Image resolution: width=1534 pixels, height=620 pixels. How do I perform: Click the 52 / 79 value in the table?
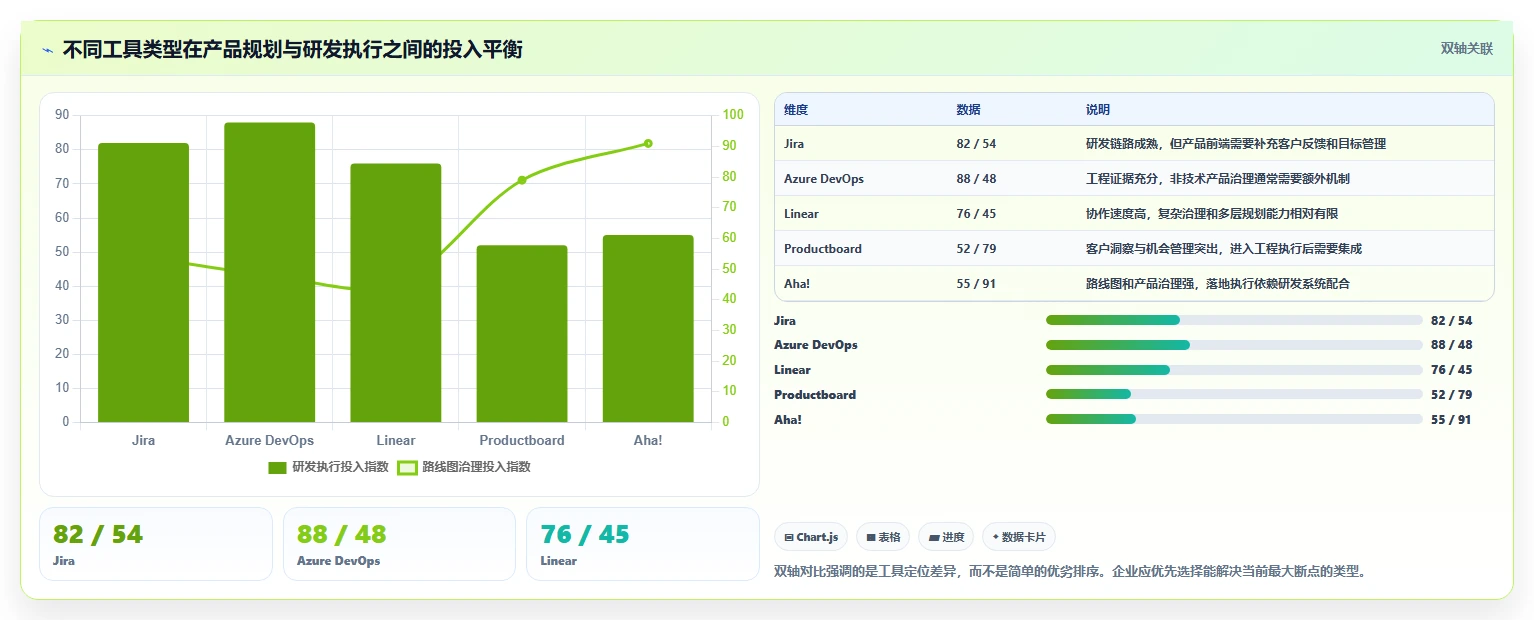tap(976, 249)
